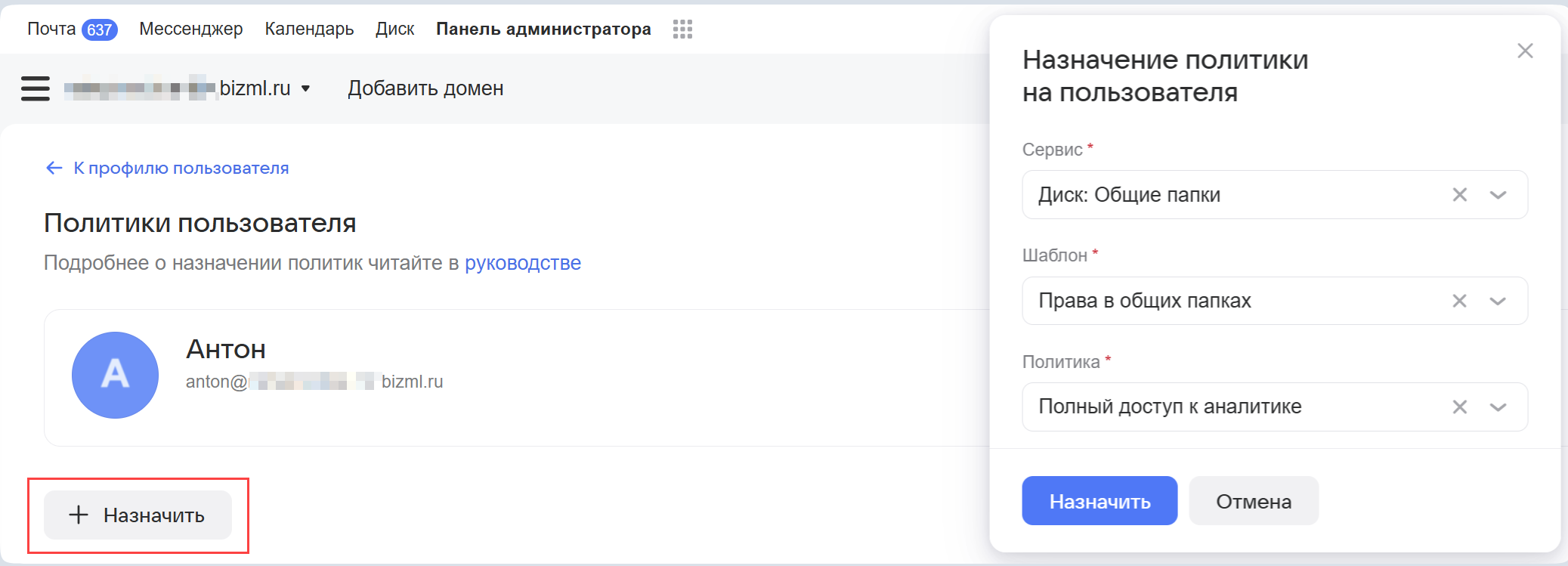The image size is (1568, 566).
Task: Go to the Календарь tab
Action: click(309, 29)
